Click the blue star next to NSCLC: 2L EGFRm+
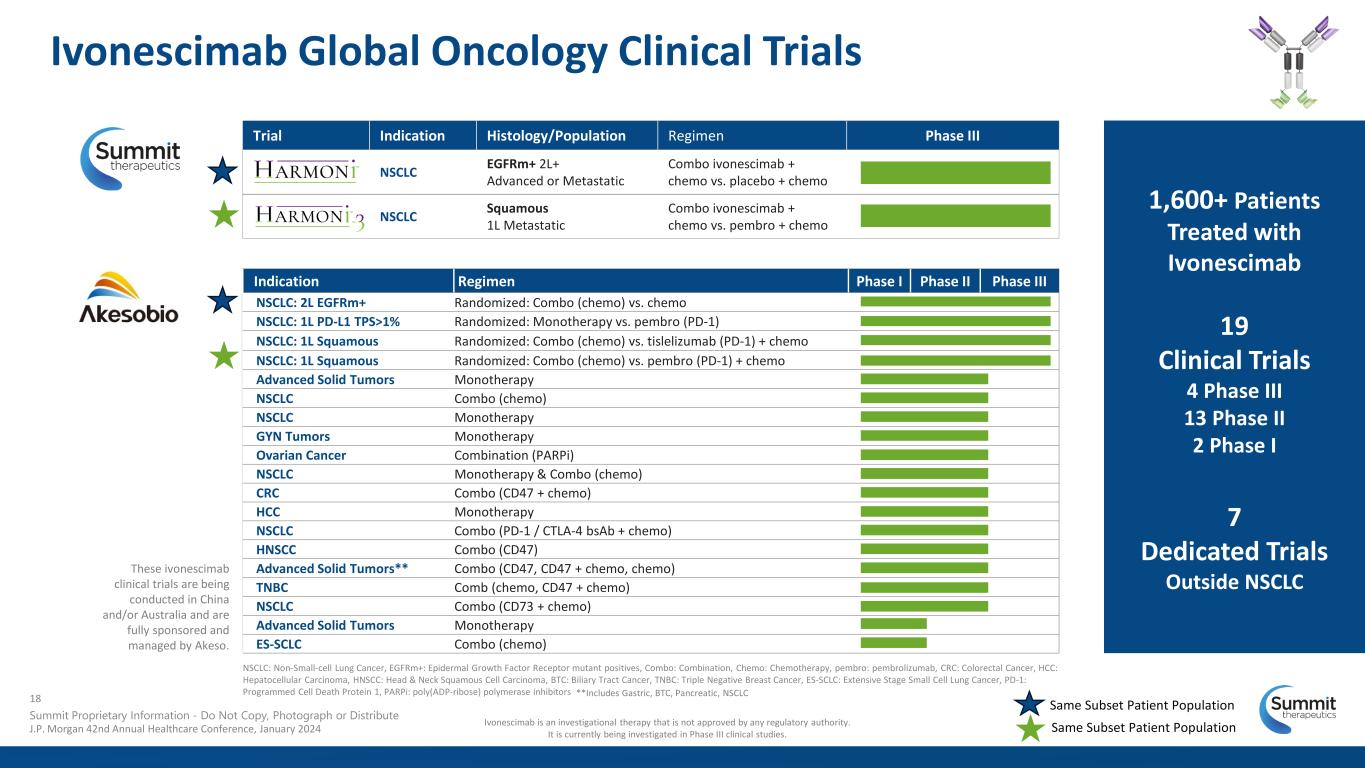The image size is (1365, 768). click(224, 300)
